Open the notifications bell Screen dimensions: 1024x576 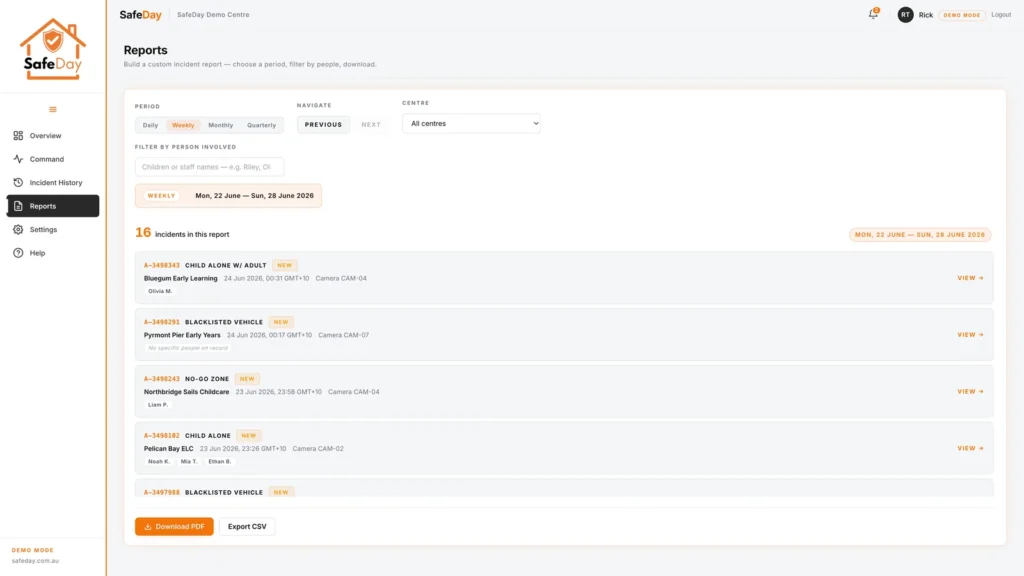pos(873,14)
